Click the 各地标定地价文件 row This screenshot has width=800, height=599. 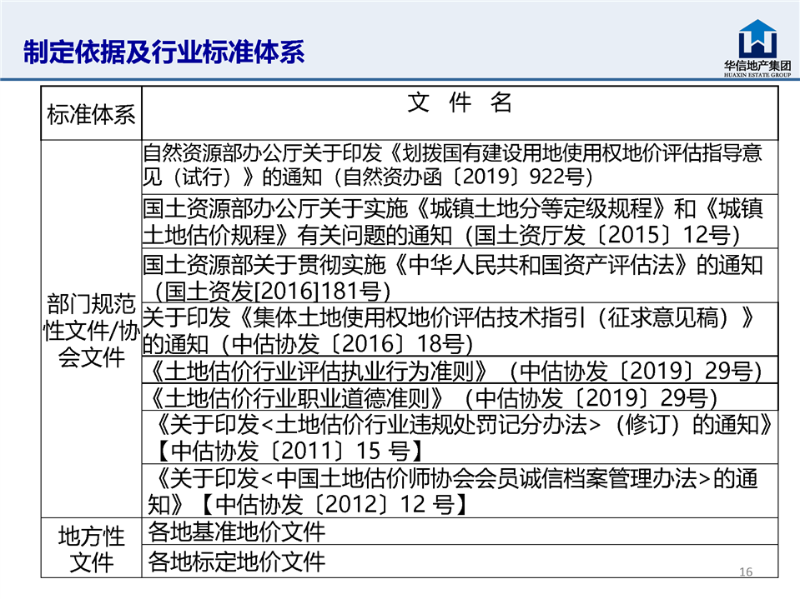click(460, 561)
